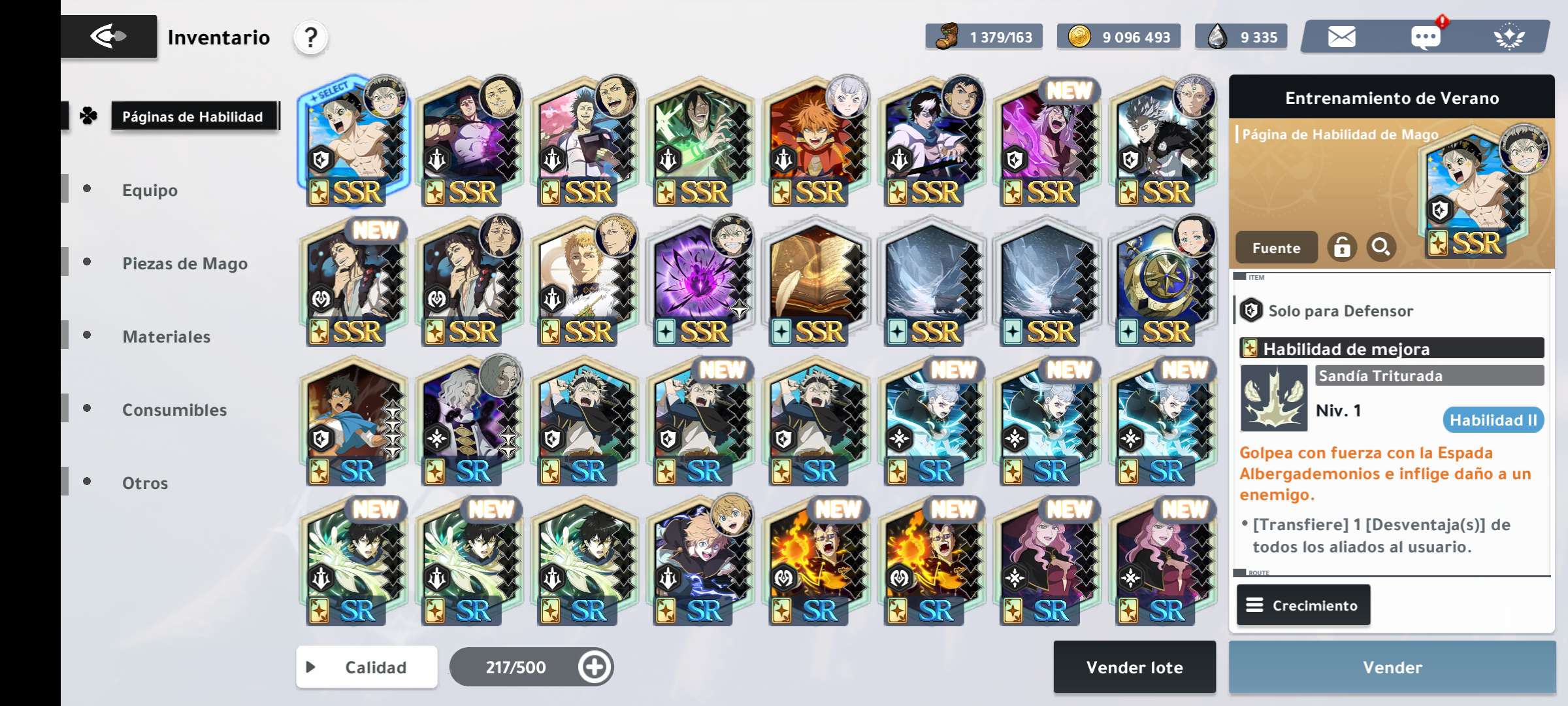Click the magnifier icon beside Fuente
The height and width of the screenshot is (706, 1568).
click(1381, 247)
